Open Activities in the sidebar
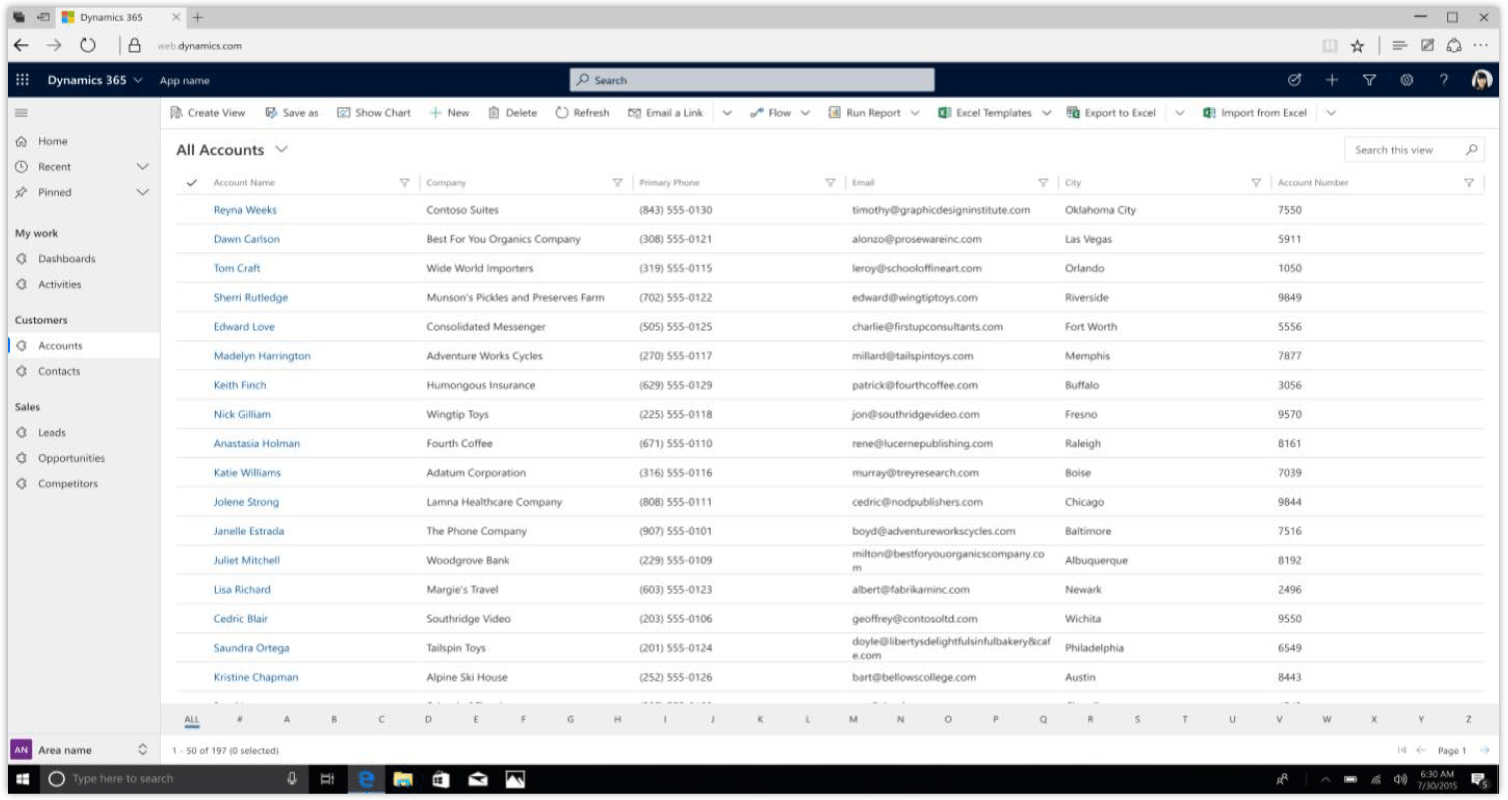 pos(59,284)
